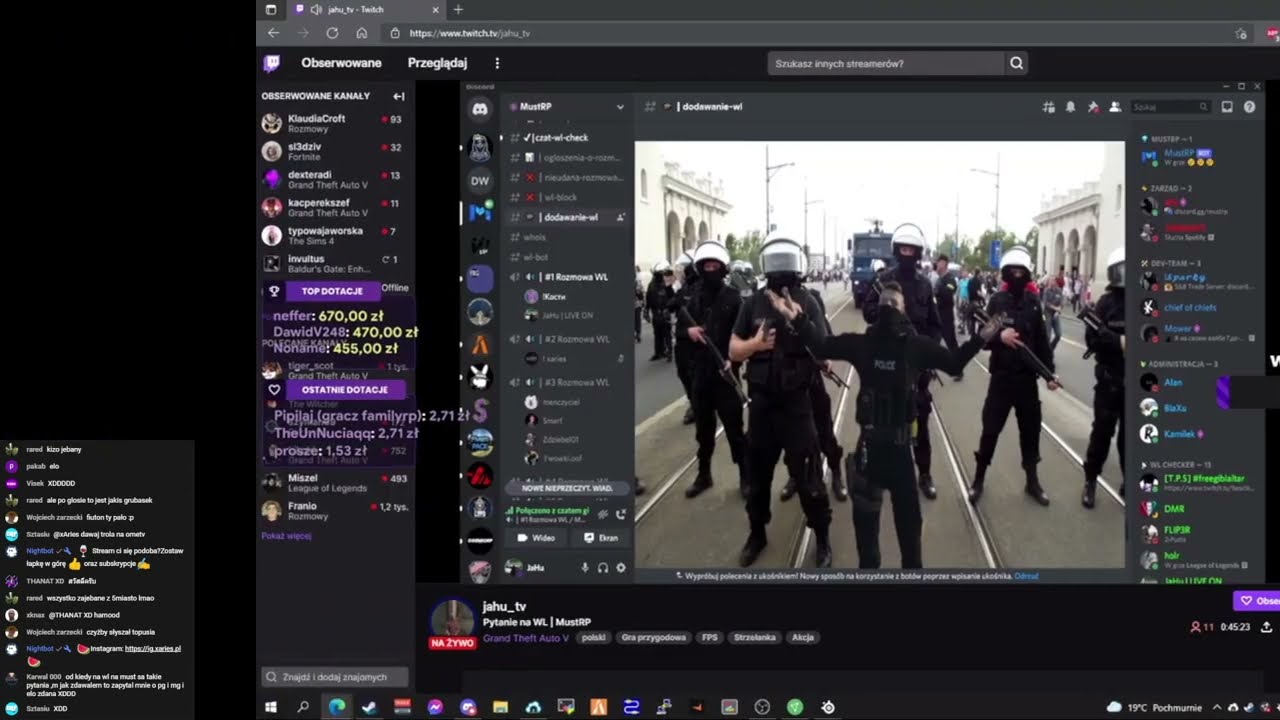Open Twitch home via purple logo
1280x720 pixels.
271,63
